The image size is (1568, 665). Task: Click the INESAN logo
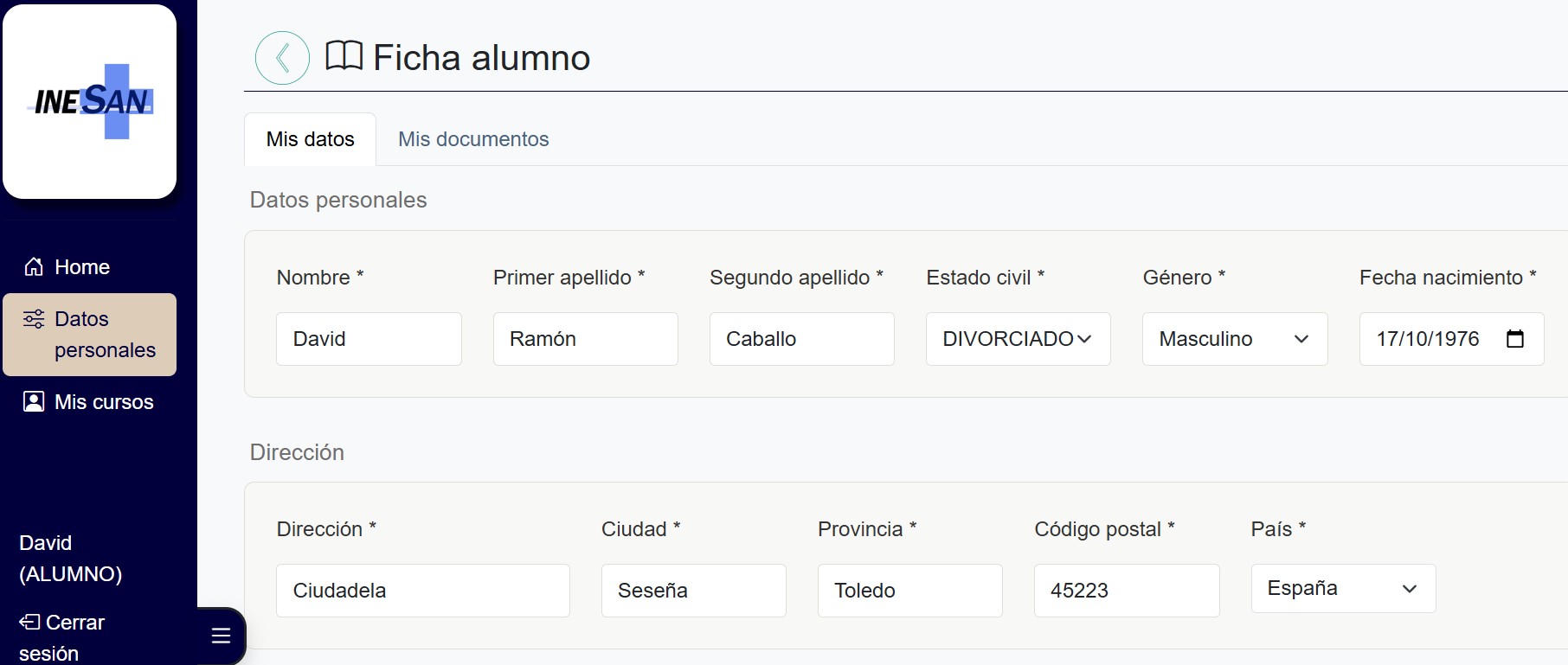click(x=90, y=102)
